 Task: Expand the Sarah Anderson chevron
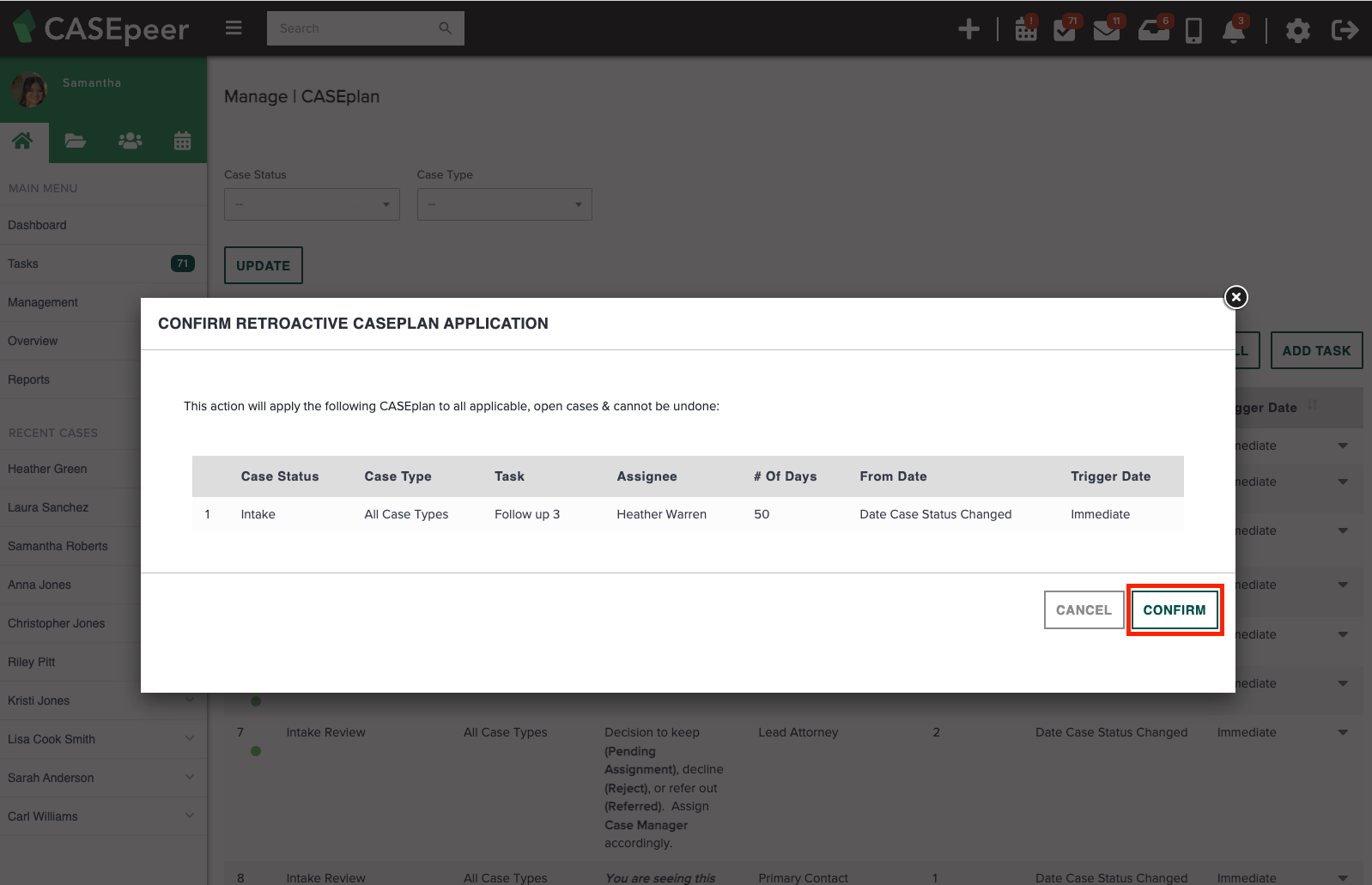point(190,777)
